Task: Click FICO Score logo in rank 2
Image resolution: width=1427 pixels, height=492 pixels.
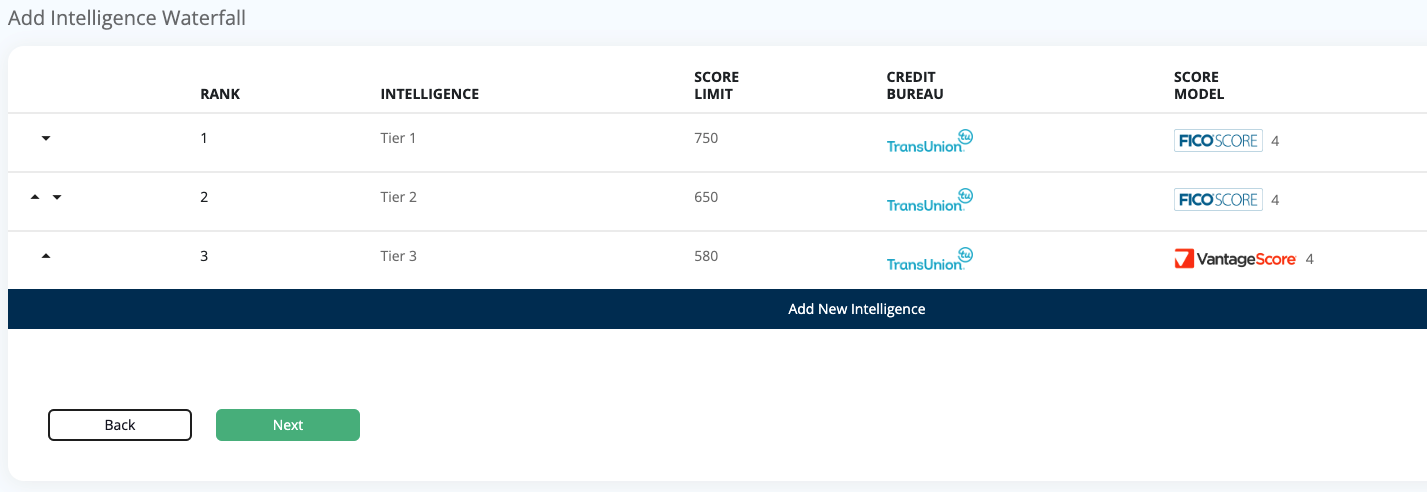Action: (x=1218, y=200)
